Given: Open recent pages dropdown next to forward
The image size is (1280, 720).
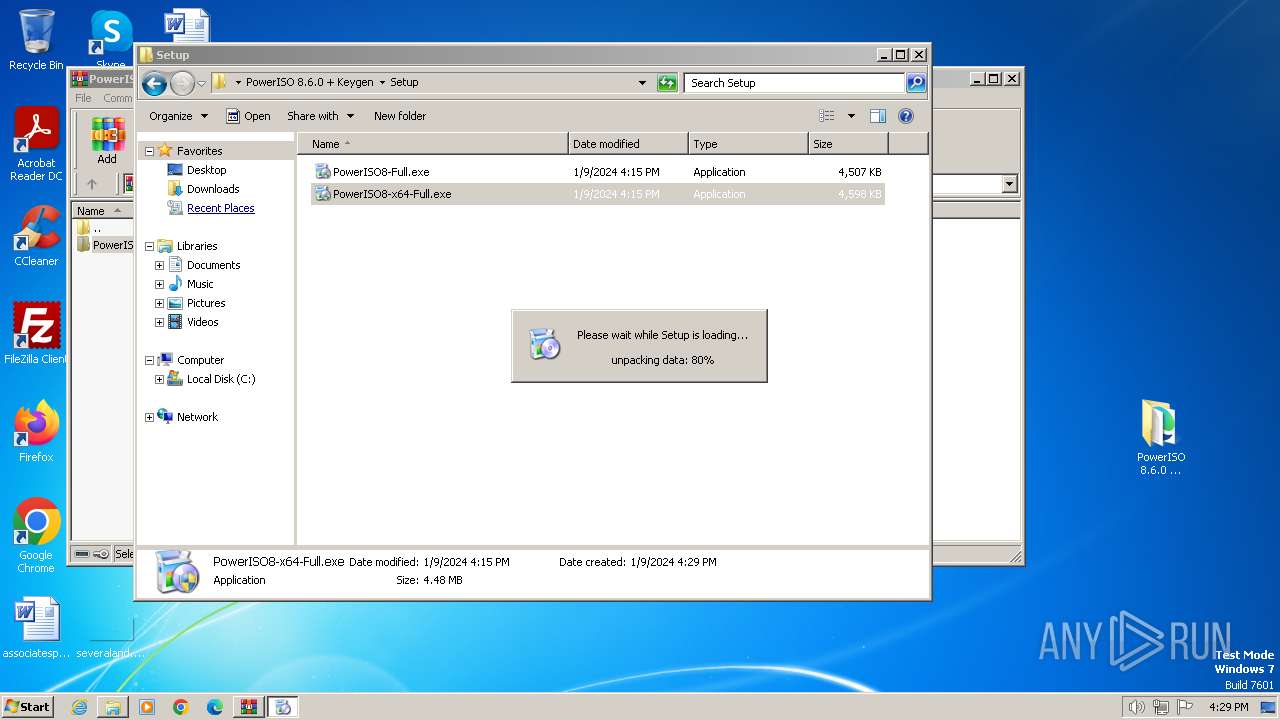Looking at the screenshot, I should 201,83.
